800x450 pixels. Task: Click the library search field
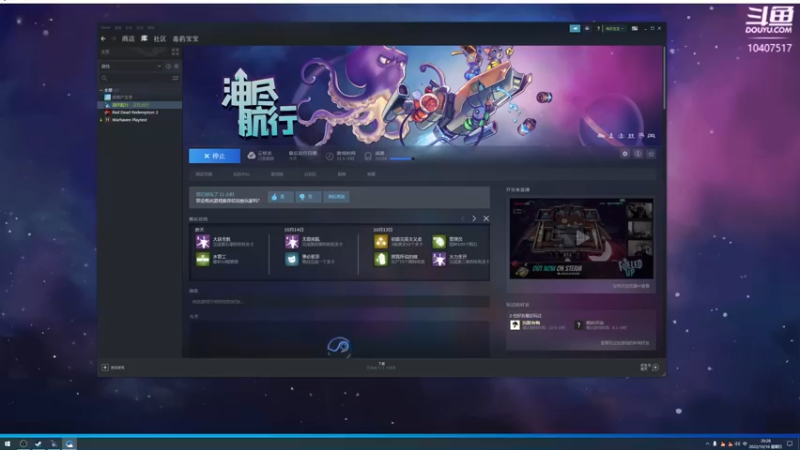(135, 78)
